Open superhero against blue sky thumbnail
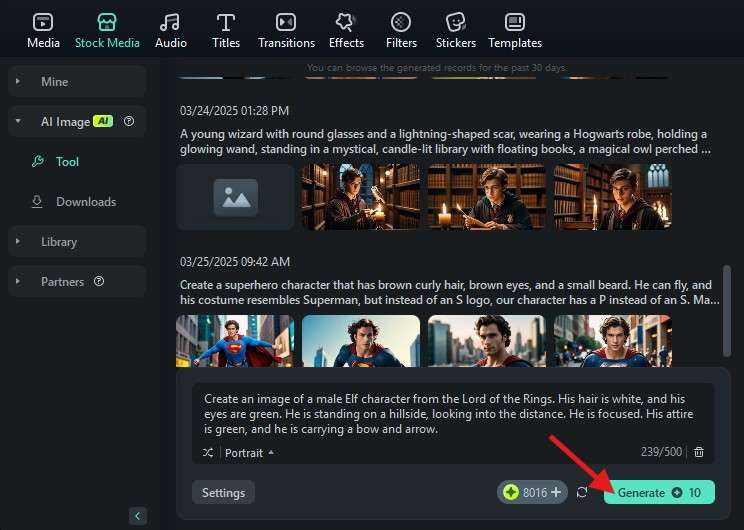 click(361, 341)
